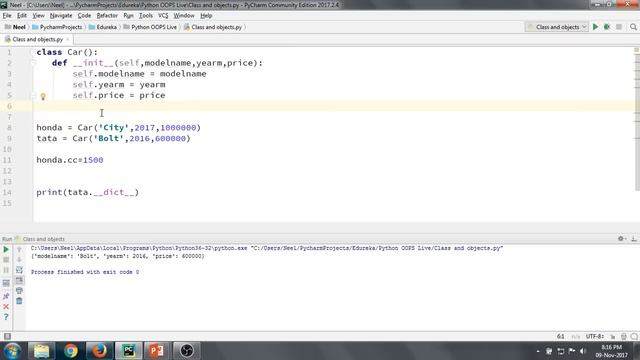Open the Edit menu
This screenshot has height=360, width=640.
click(22, 16)
